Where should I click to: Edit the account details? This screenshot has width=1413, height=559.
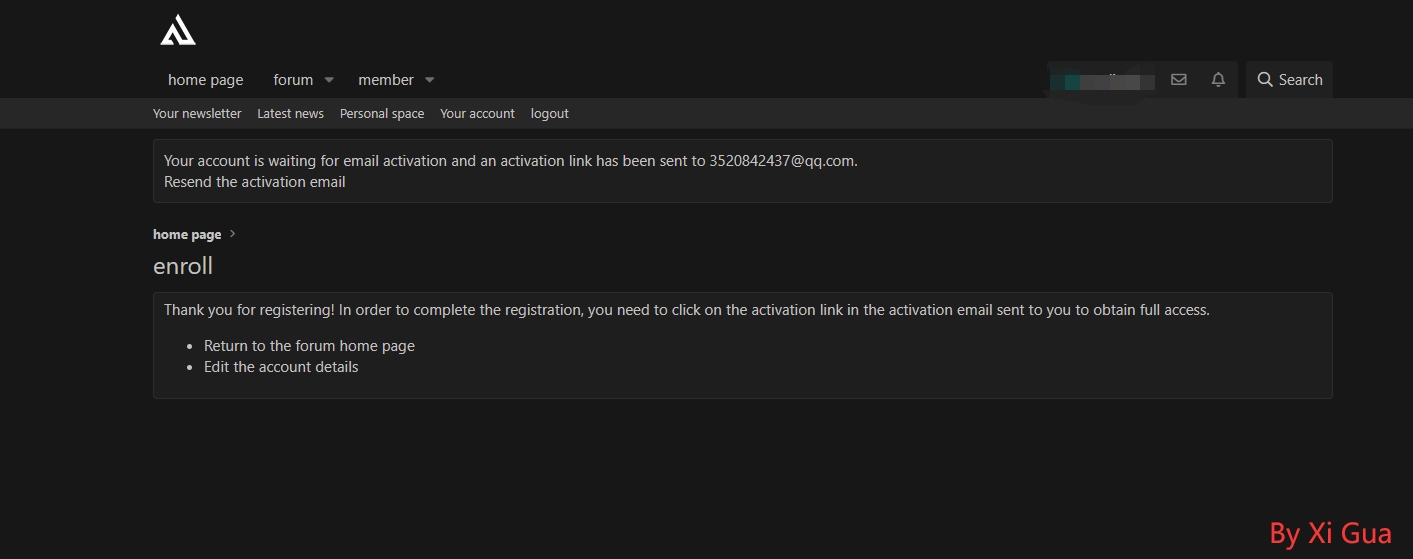coord(281,367)
